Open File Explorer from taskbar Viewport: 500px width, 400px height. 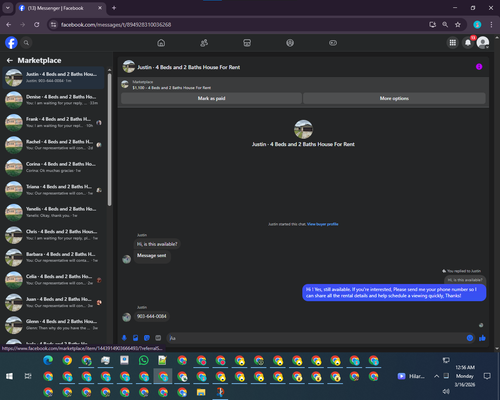coord(201,392)
